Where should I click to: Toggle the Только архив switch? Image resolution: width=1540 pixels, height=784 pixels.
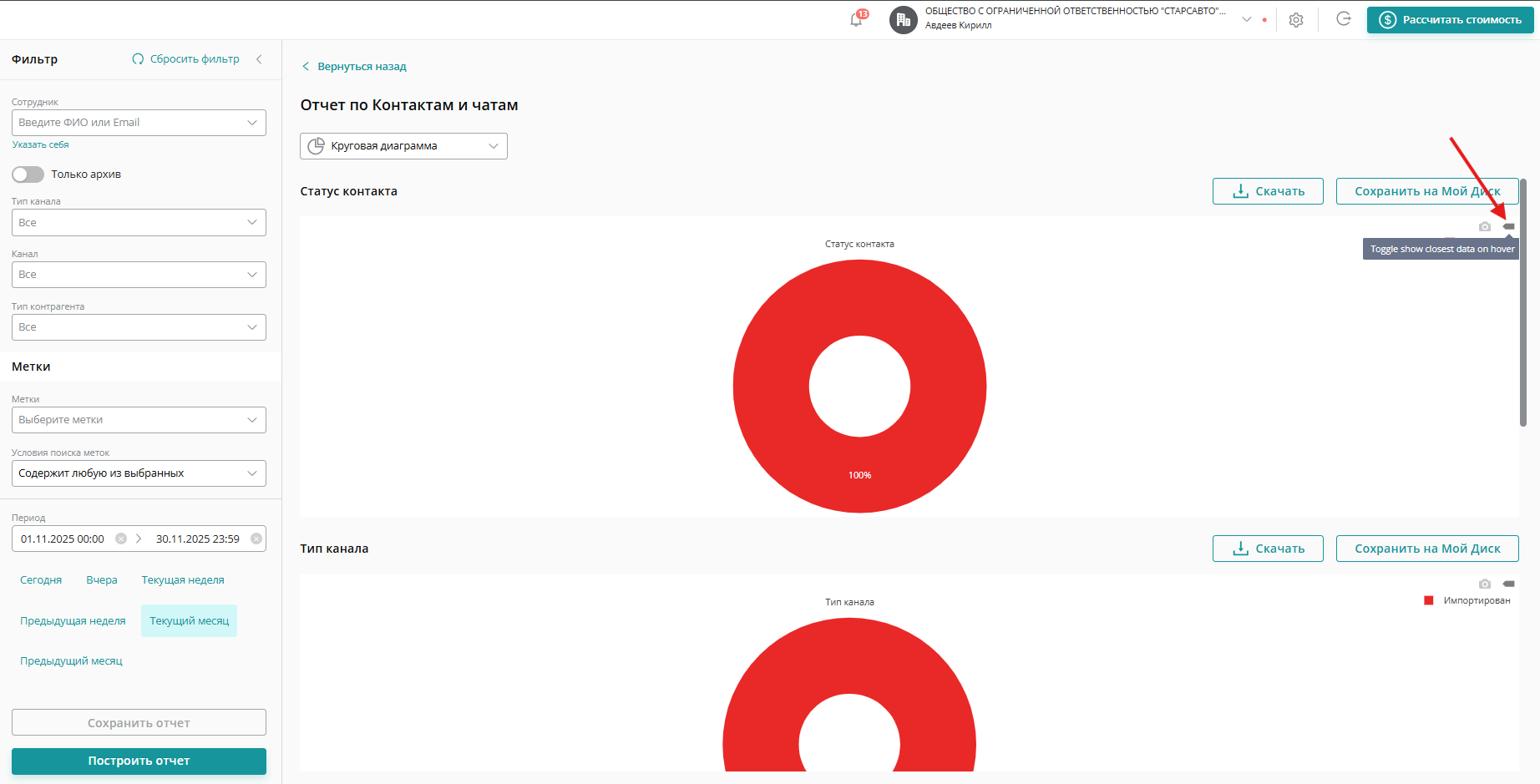28,175
